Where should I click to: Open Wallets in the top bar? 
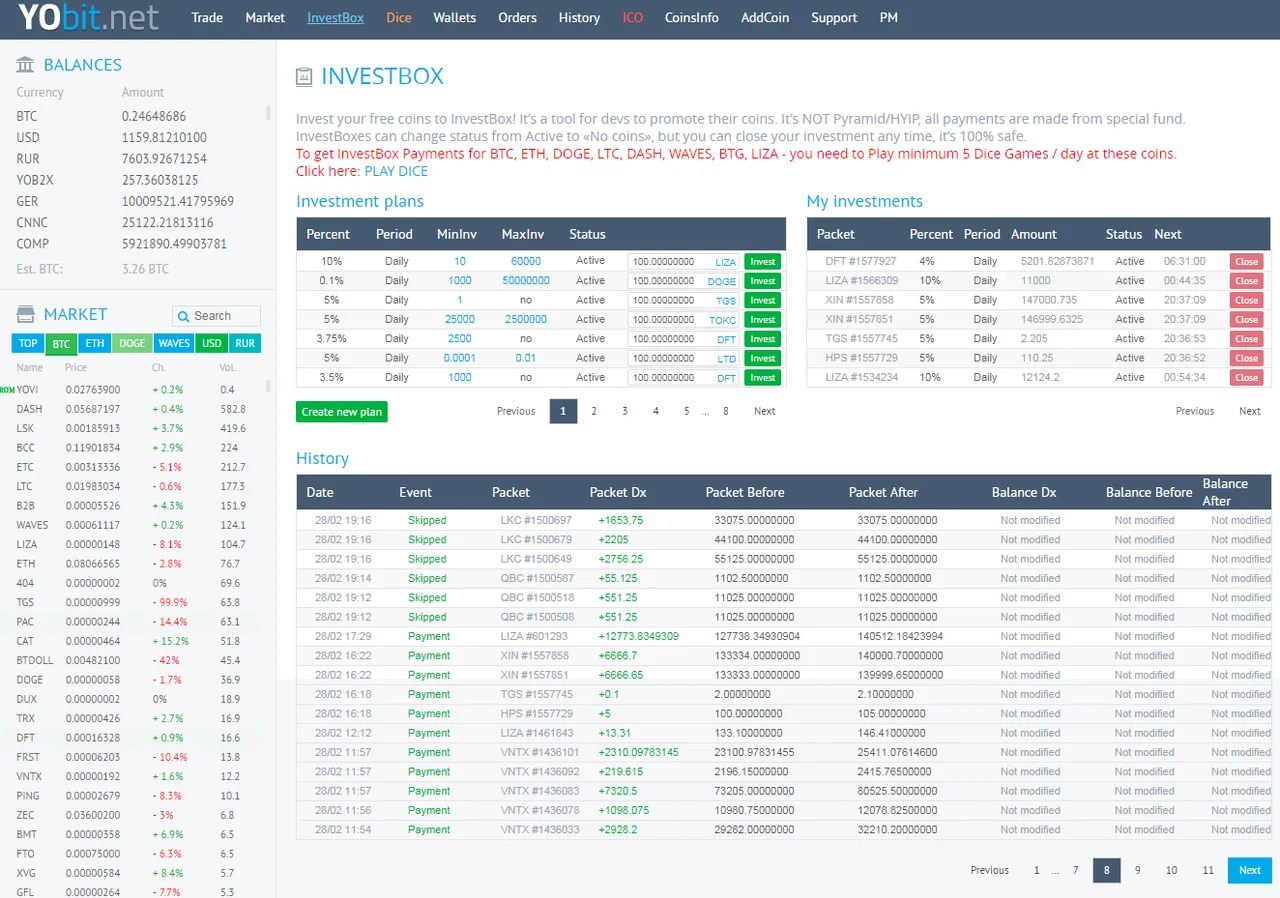coord(455,17)
